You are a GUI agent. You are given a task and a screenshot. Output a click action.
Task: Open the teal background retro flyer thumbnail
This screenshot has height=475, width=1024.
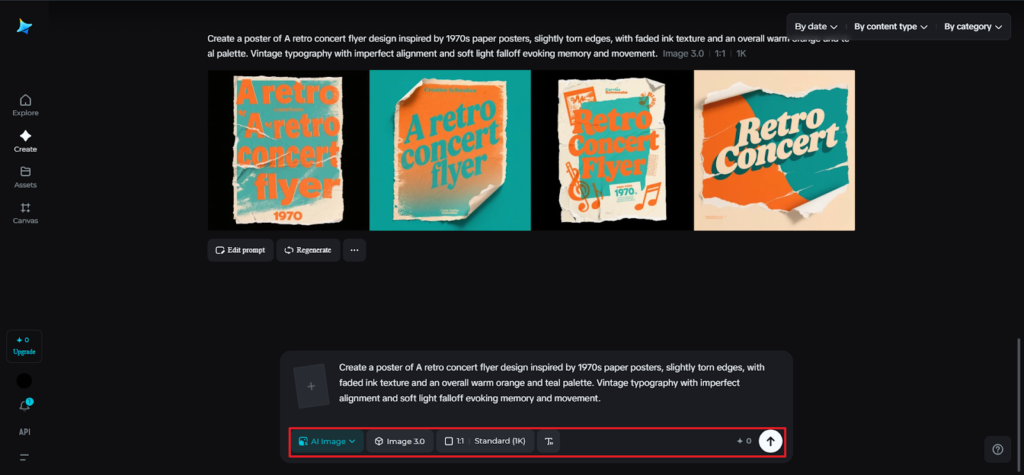[x=450, y=150]
